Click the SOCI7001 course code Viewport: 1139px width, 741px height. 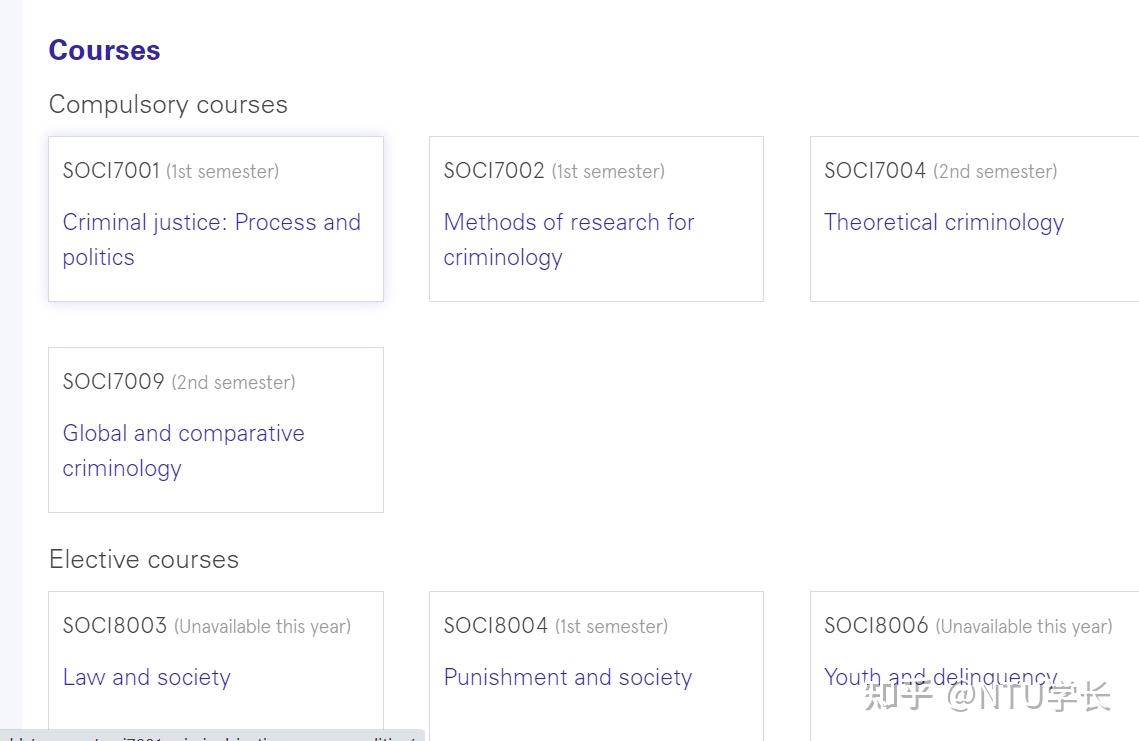click(x=111, y=171)
